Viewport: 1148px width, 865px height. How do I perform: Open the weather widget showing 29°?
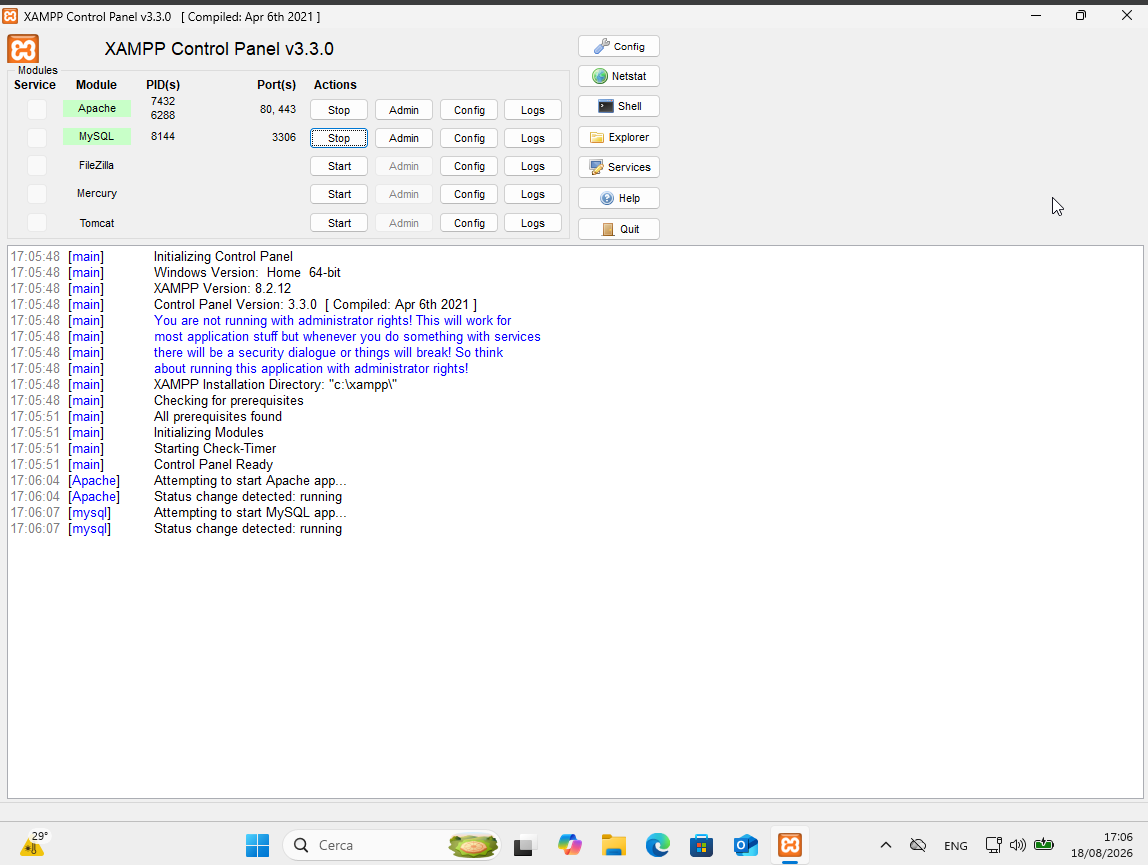(34, 844)
